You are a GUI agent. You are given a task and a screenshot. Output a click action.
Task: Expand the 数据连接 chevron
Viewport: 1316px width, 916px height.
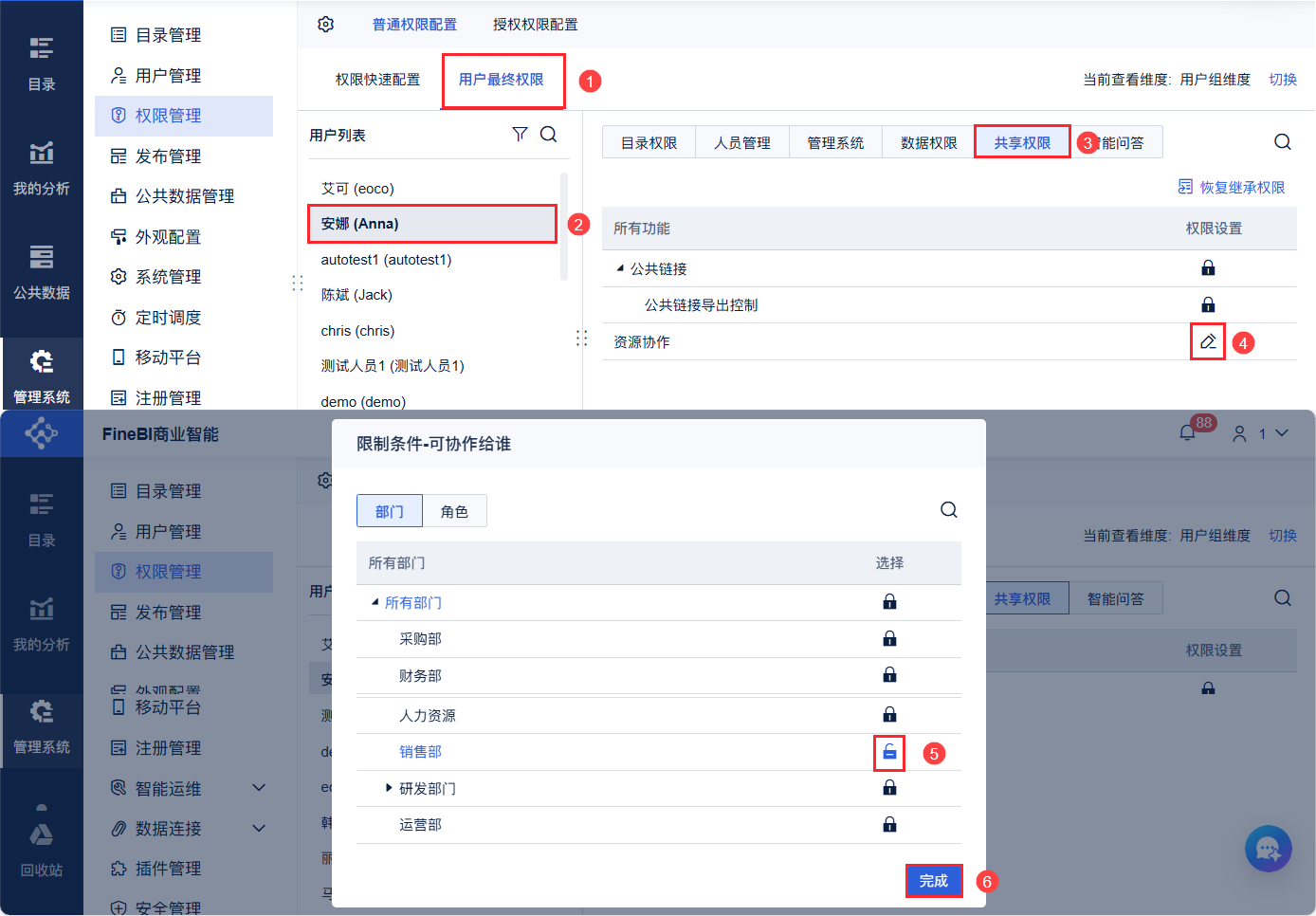(259, 829)
